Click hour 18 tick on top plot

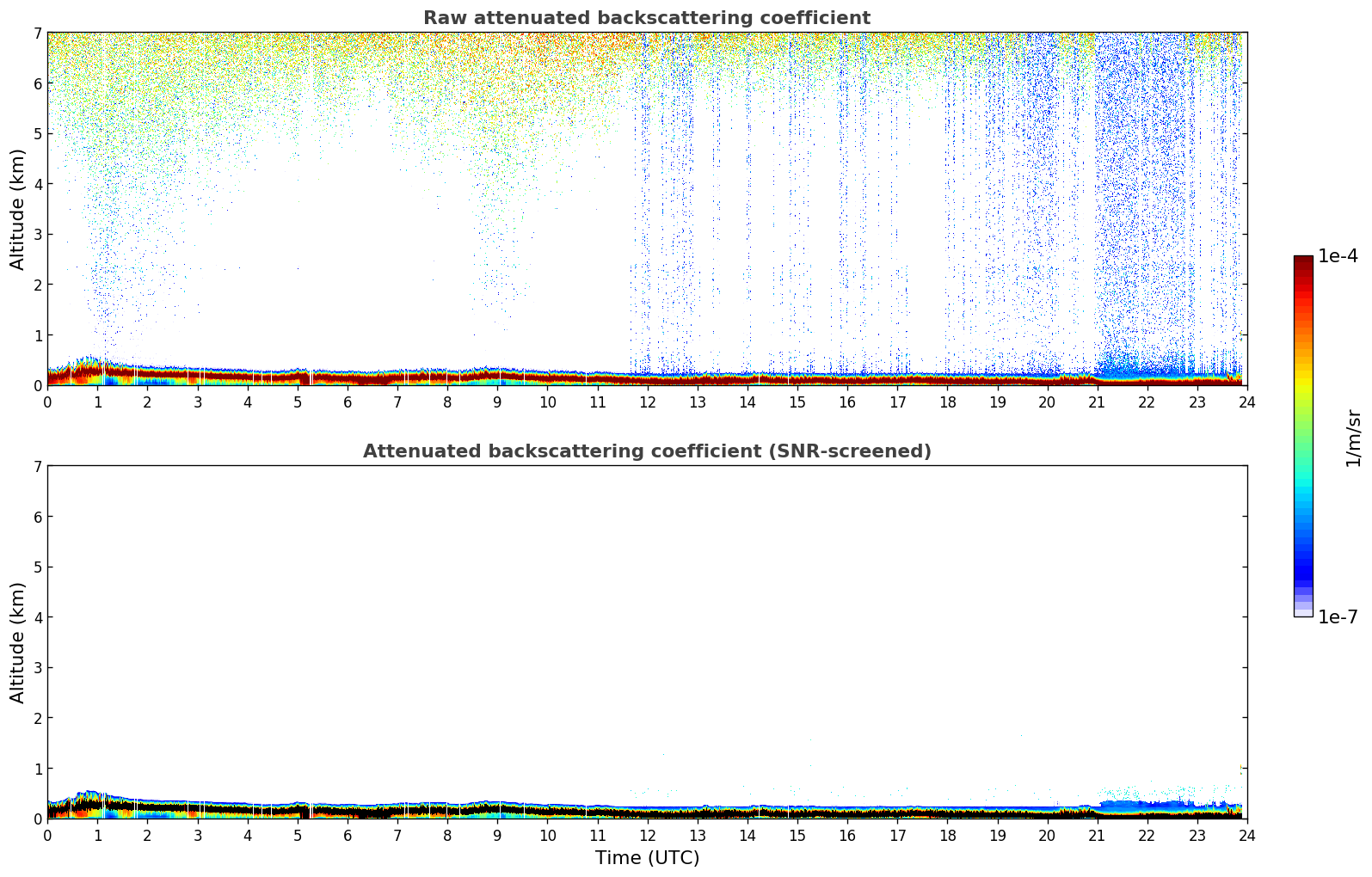click(x=947, y=402)
